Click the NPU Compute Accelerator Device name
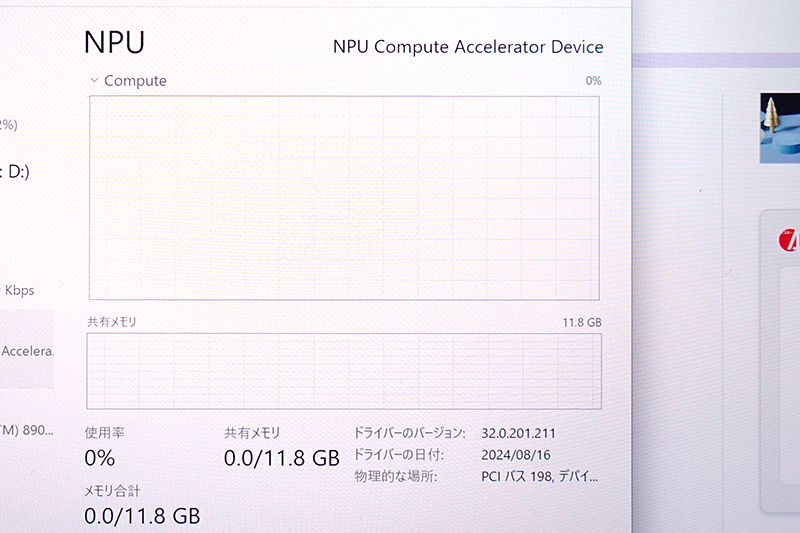 coord(468,47)
